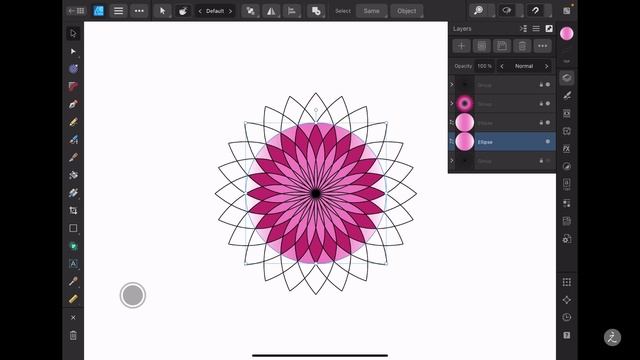Open the flip options in the top bar
The height and width of the screenshot is (360, 640).
(x=271, y=11)
